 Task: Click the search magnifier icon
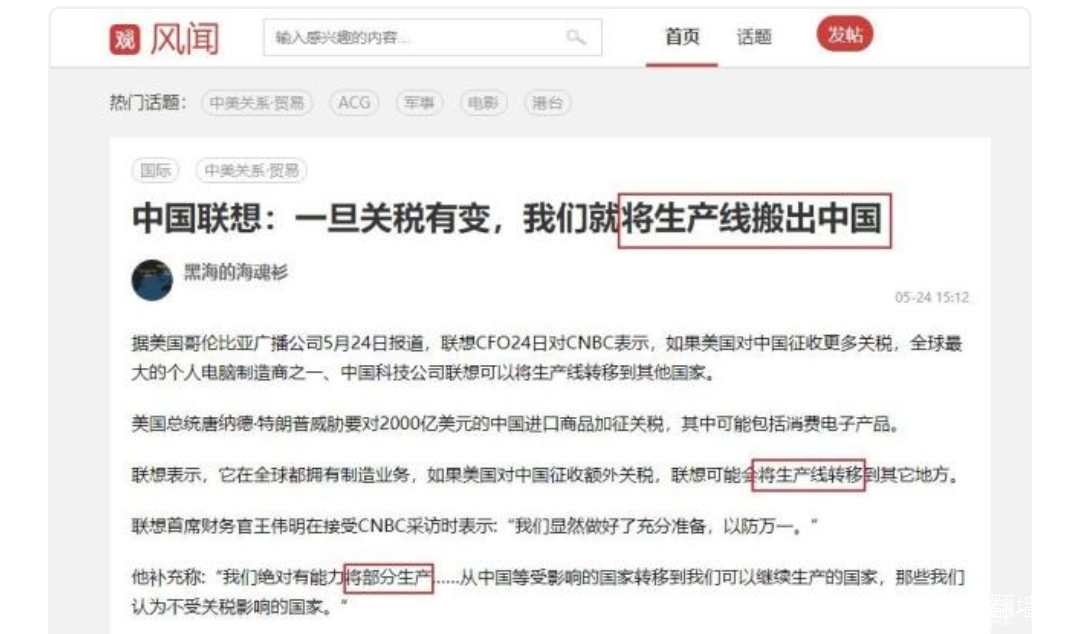pos(576,37)
